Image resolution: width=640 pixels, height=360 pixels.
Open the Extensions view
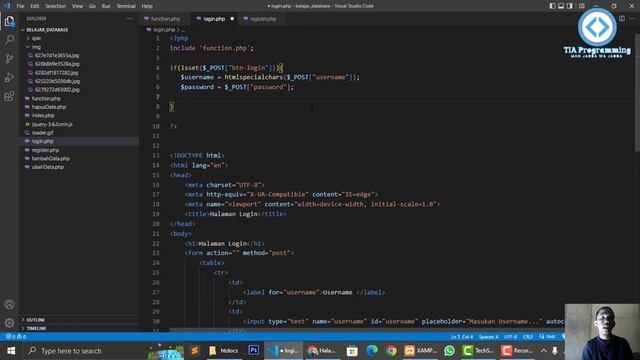pyautogui.click(x=9, y=96)
